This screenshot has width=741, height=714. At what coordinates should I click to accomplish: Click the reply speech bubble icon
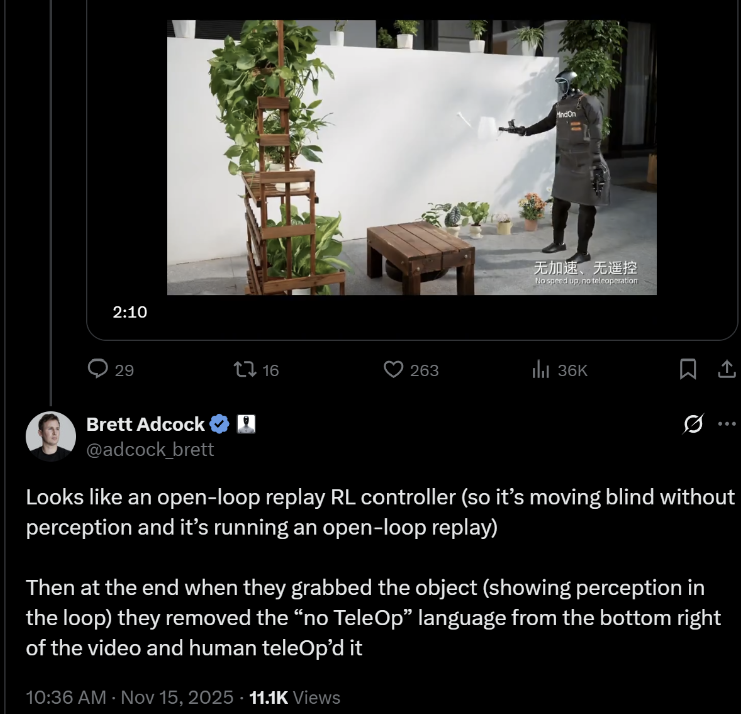pyautogui.click(x=98, y=370)
